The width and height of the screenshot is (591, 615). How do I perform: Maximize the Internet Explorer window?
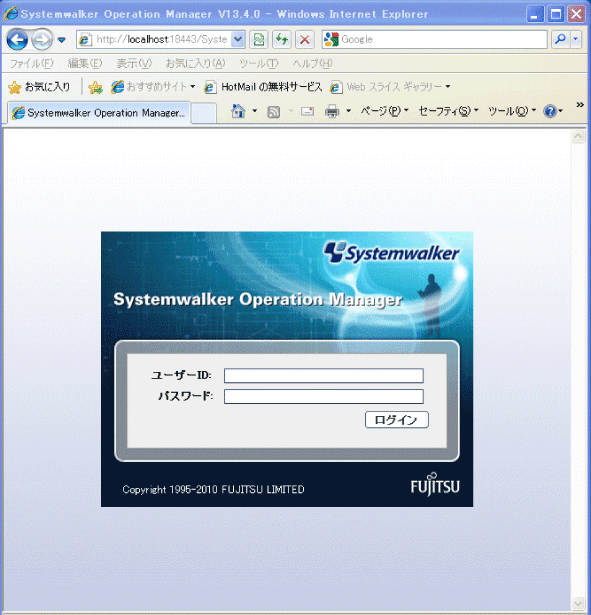point(556,15)
